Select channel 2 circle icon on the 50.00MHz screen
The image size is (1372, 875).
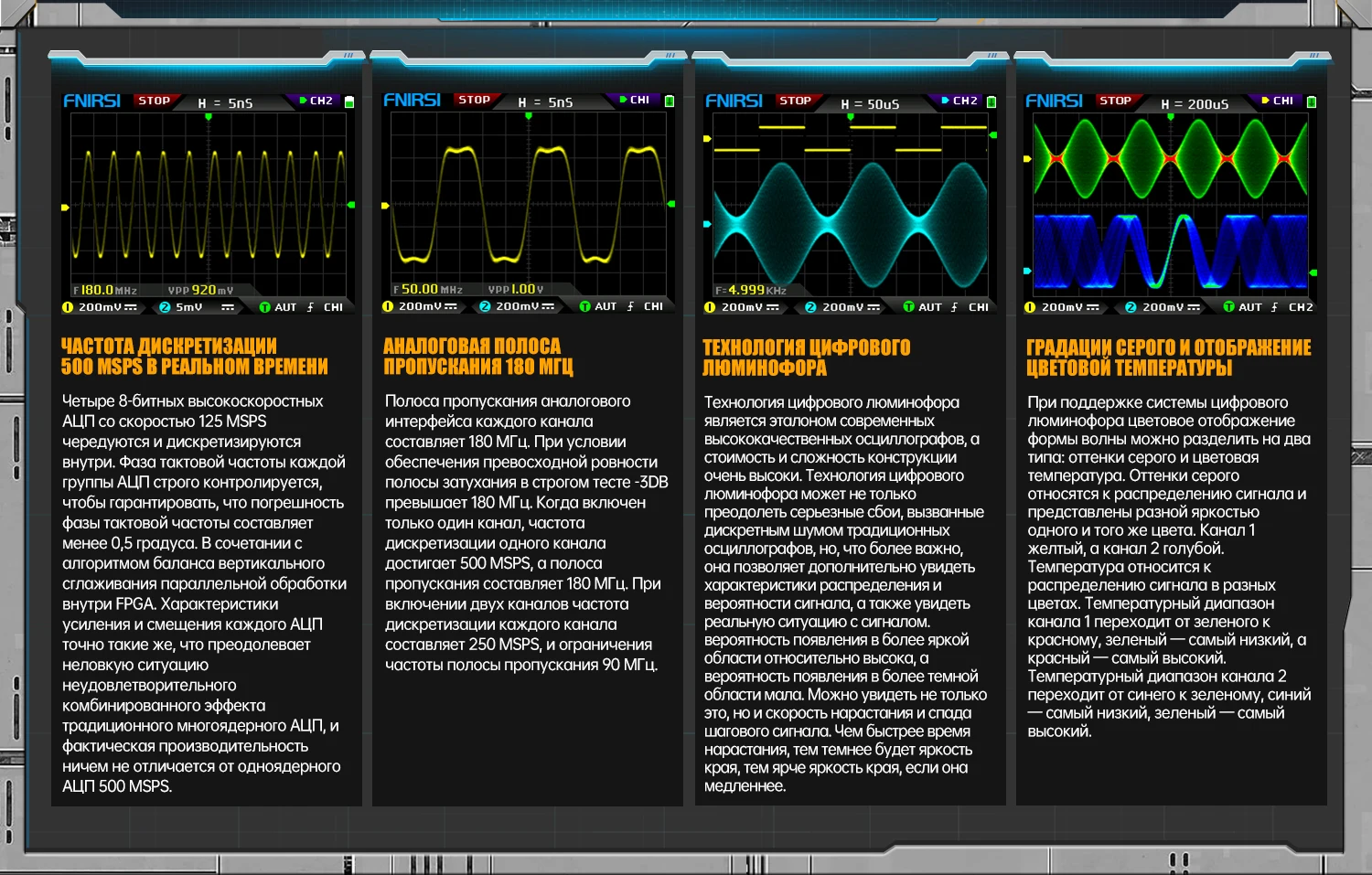[x=485, y=306]
